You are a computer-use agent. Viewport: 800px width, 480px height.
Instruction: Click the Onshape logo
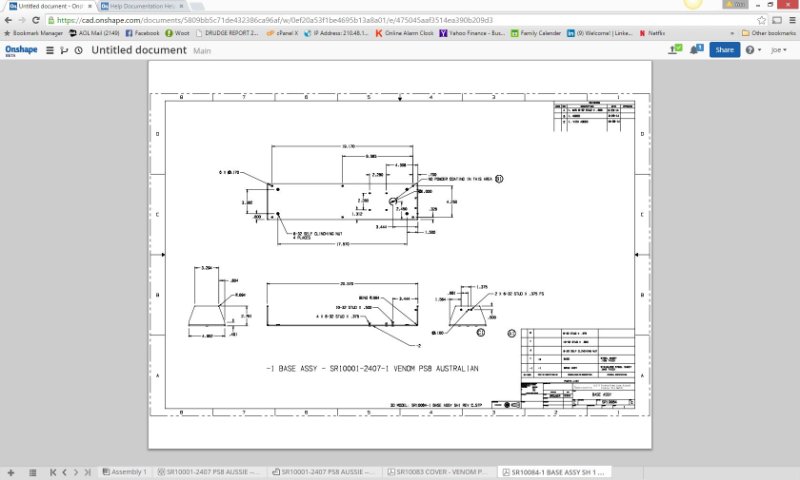(22, 49)
